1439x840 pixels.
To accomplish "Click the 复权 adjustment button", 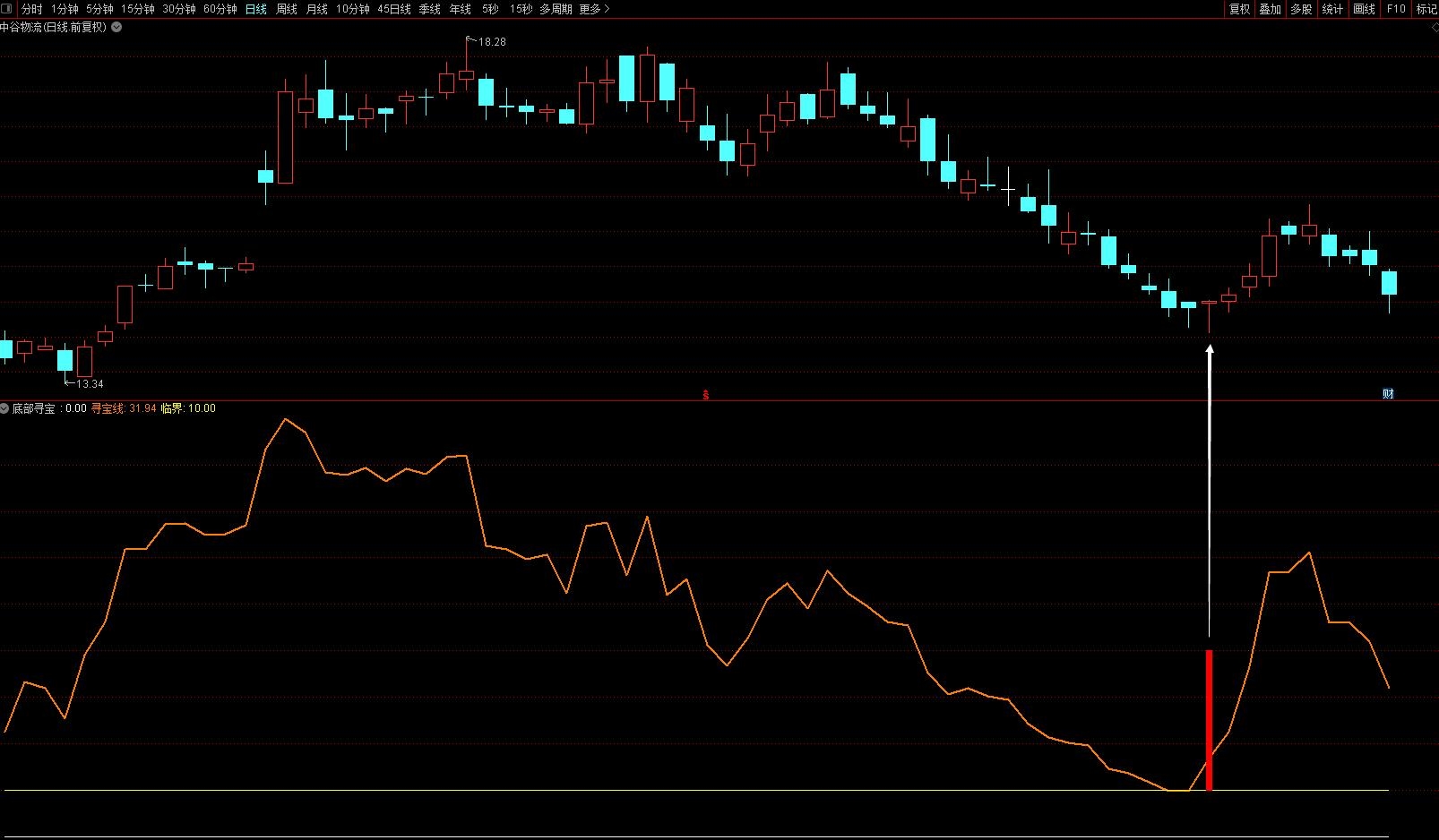I will pos(1239,9).
